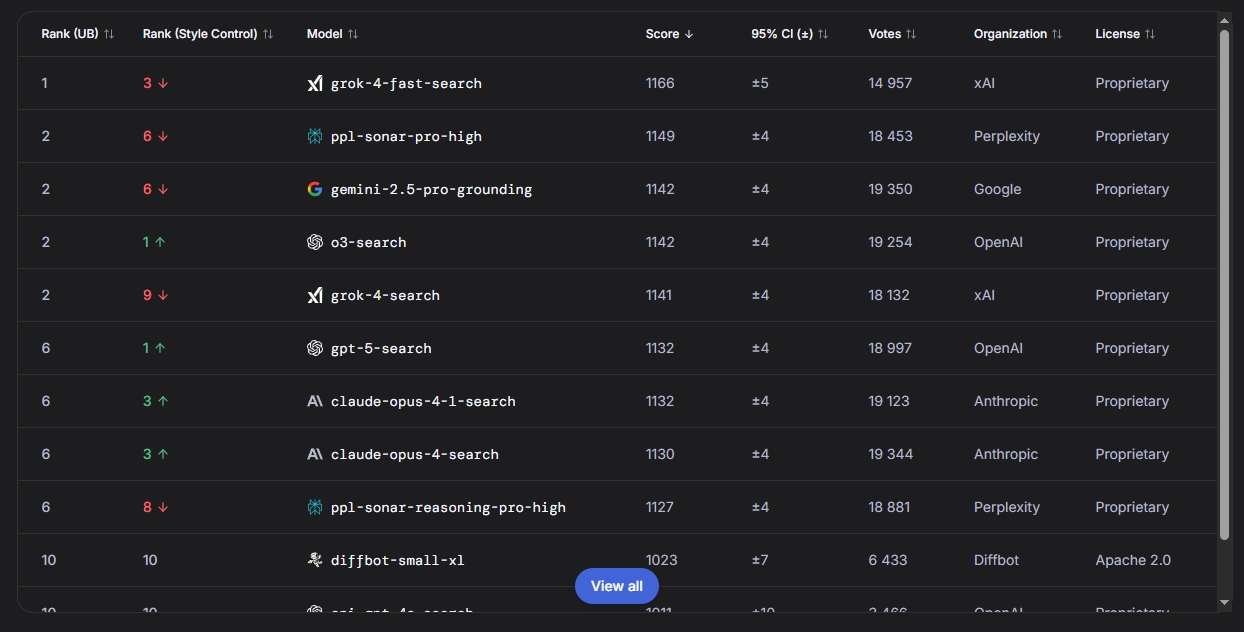Toggle sorting on the Score column
1244x632 pixels.
668,33
